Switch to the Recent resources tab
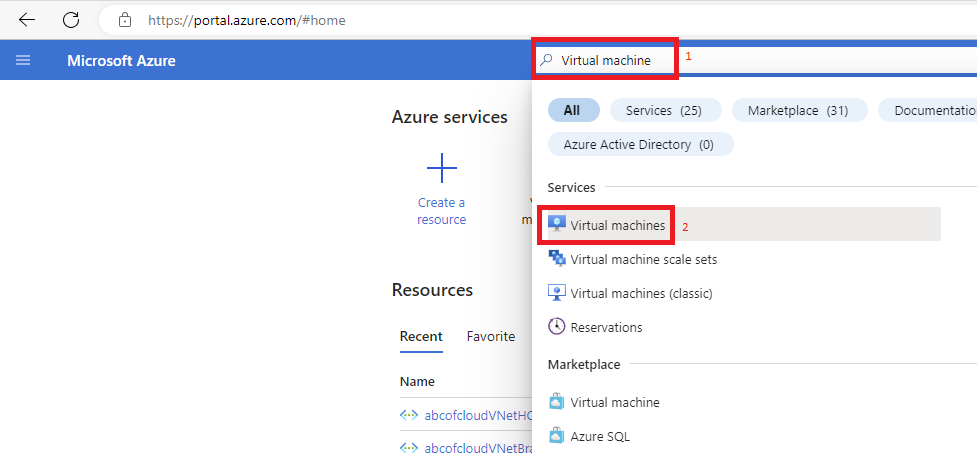The height and width of the screenshot is (460, 977). coord(421,337)
